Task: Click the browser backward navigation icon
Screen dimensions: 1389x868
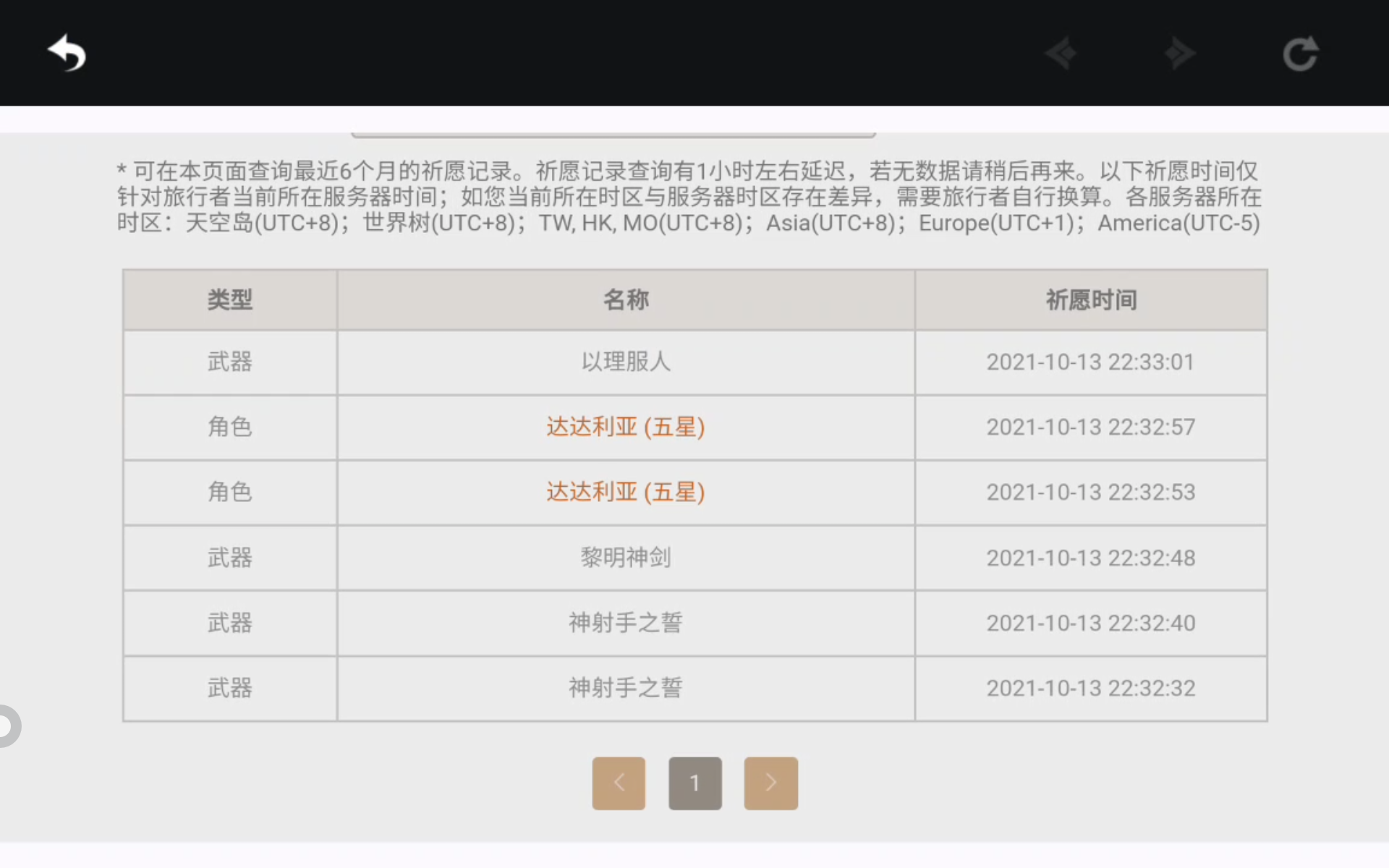Action: pyautogui.click(x=1061, y=54)
